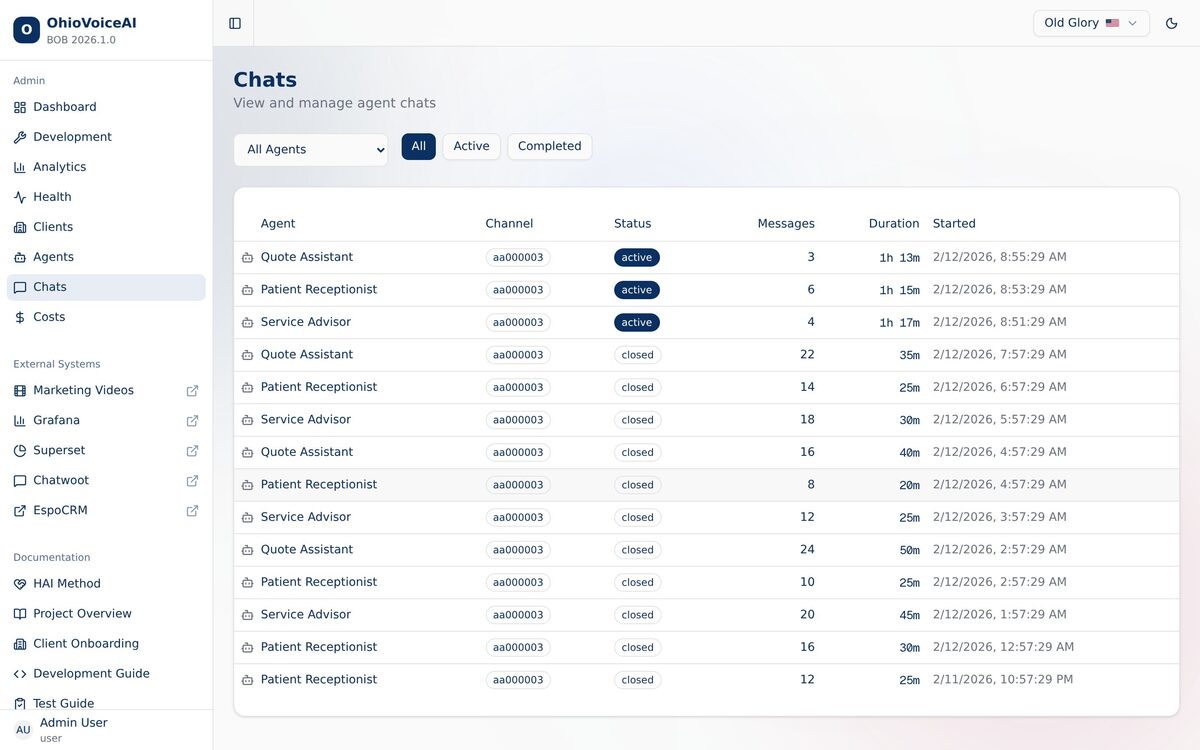Open the Clients page in sidebar
This screenshot has width=1200, height=750.
coord(53,227)
